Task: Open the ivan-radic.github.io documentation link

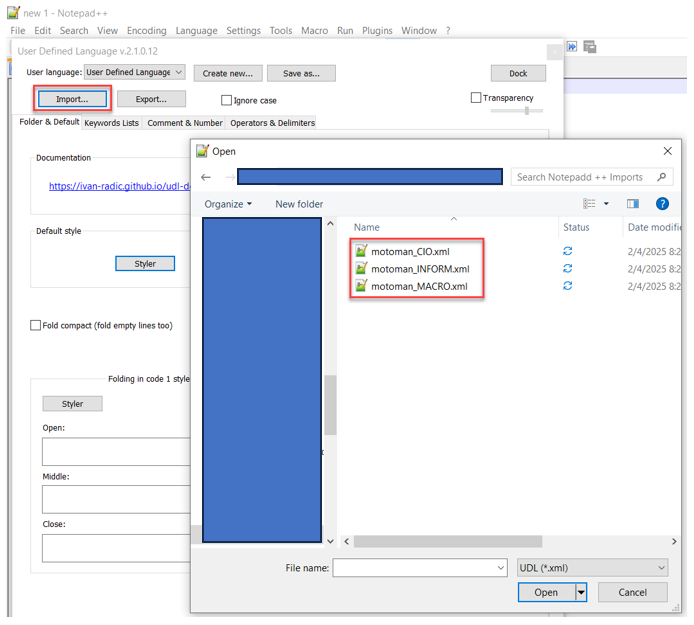Action: 120,186
